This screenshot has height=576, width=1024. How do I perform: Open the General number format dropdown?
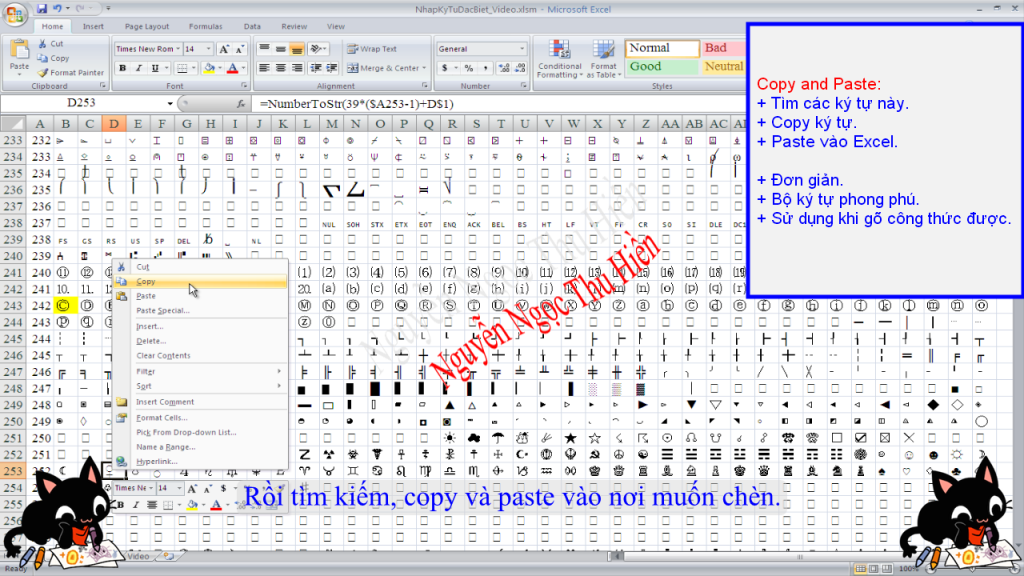[522, 49]
